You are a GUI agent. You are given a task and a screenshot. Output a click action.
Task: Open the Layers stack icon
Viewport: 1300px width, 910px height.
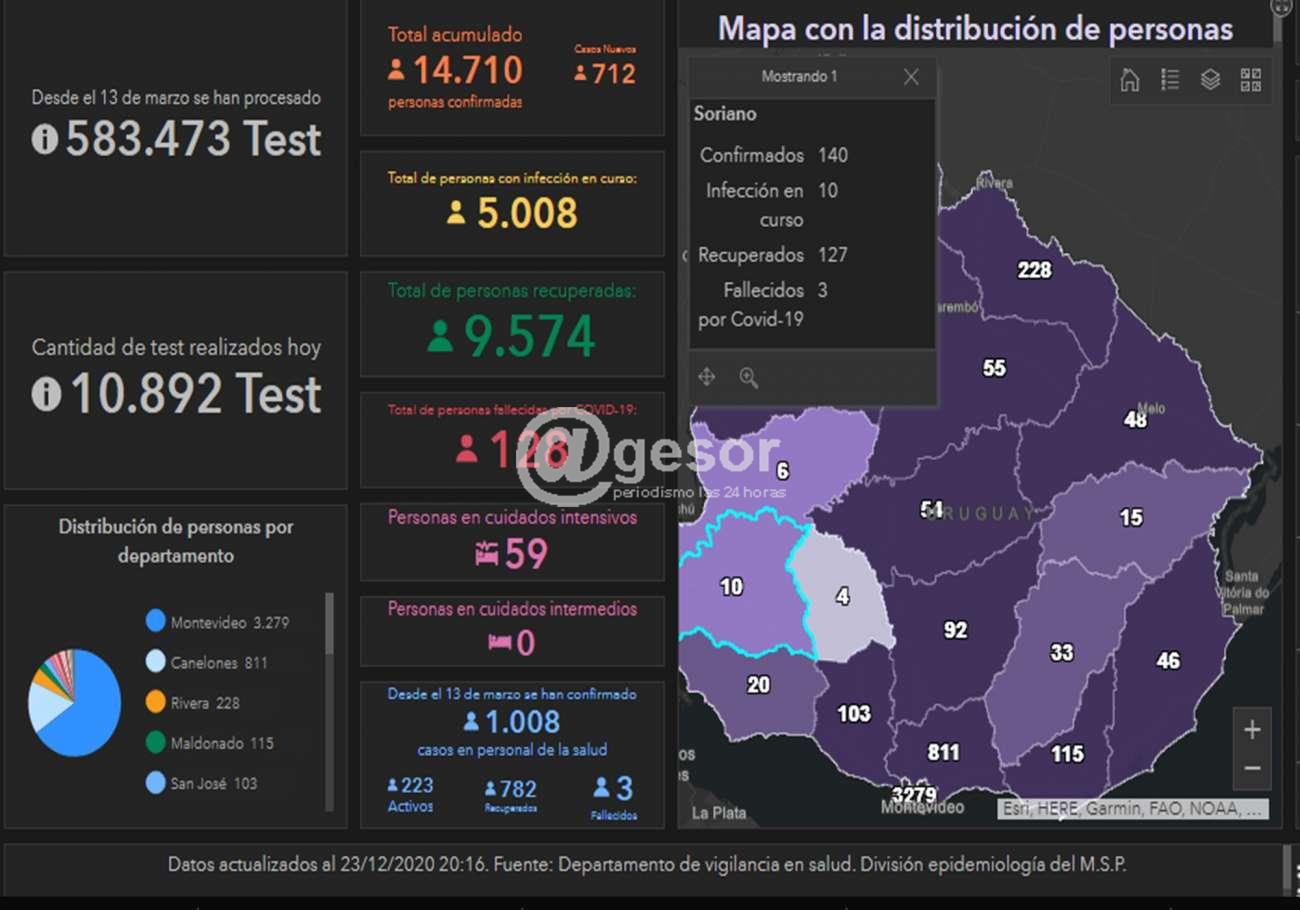pyautogui.click(x=1210, y=80)
